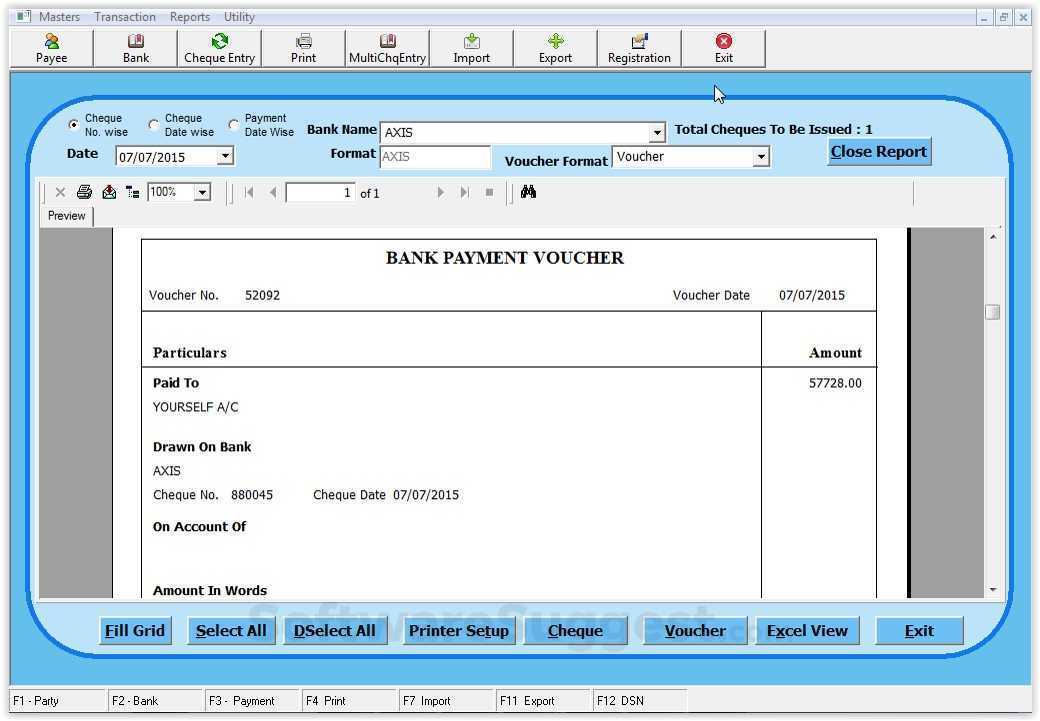The height and width of the screenshot is (721, 1040).
Task: Open the Payee icon on toolbar
Action: (50, 47)
